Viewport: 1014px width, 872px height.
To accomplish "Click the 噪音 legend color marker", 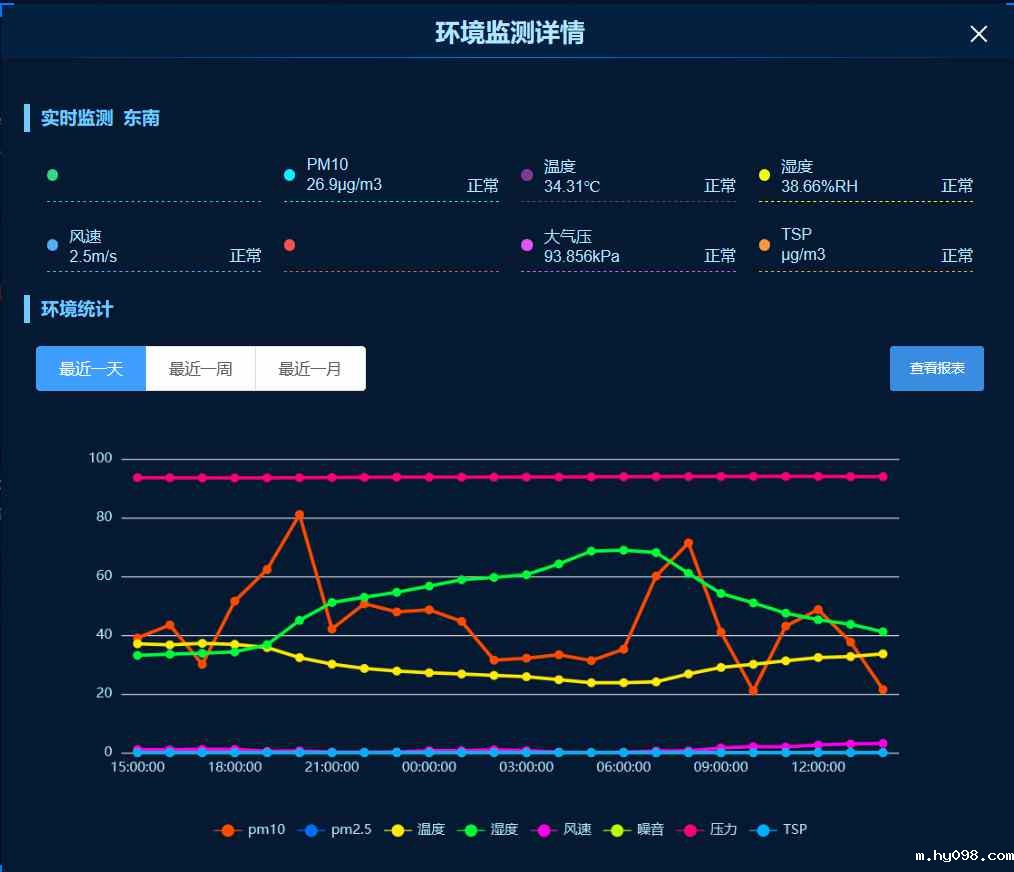I will pos(618,829).
